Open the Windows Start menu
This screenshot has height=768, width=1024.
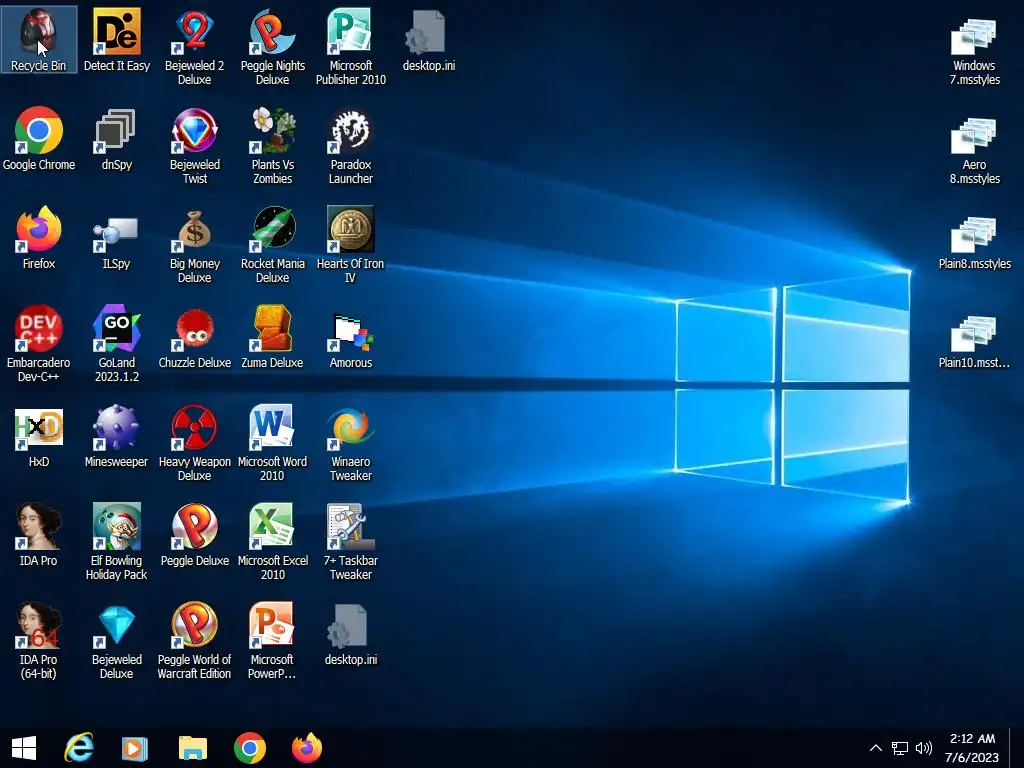[x=24, y=748]
